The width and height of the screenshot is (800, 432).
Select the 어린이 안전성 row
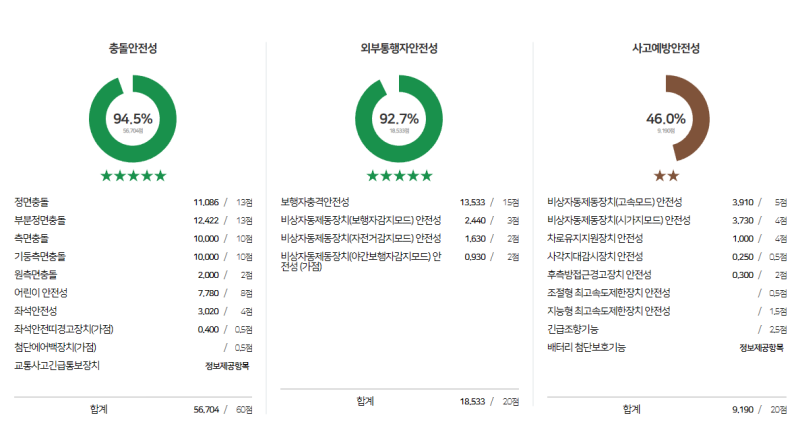41,292
